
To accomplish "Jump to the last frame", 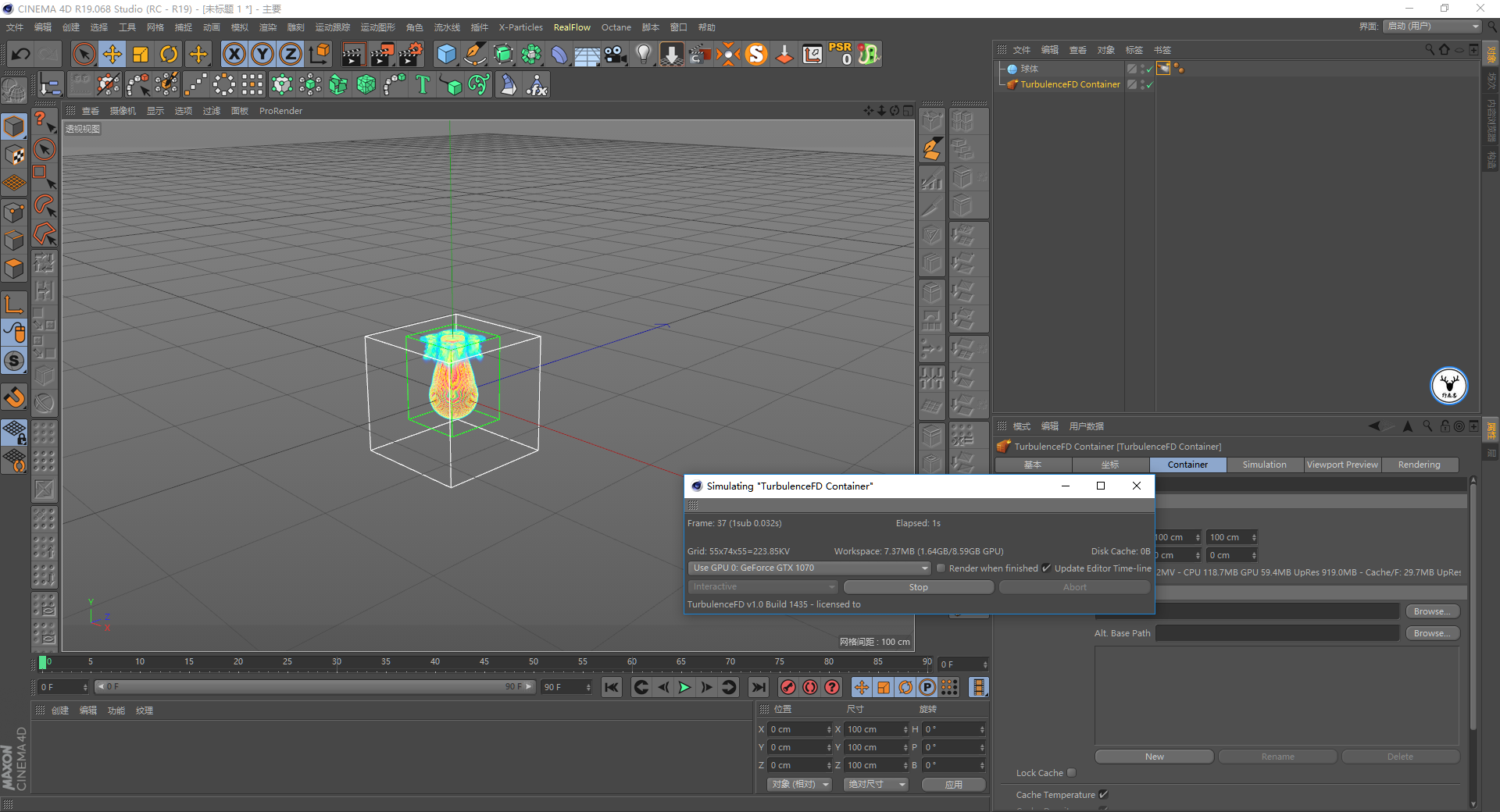I will [758, 687].
